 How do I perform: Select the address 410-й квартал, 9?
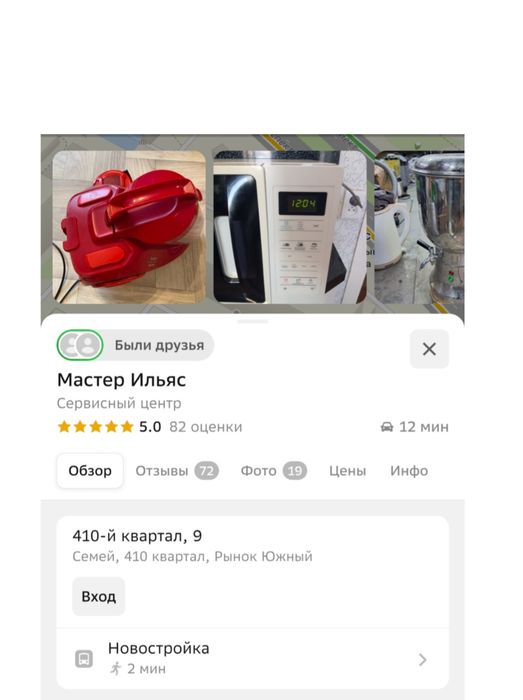pos(137,536)
